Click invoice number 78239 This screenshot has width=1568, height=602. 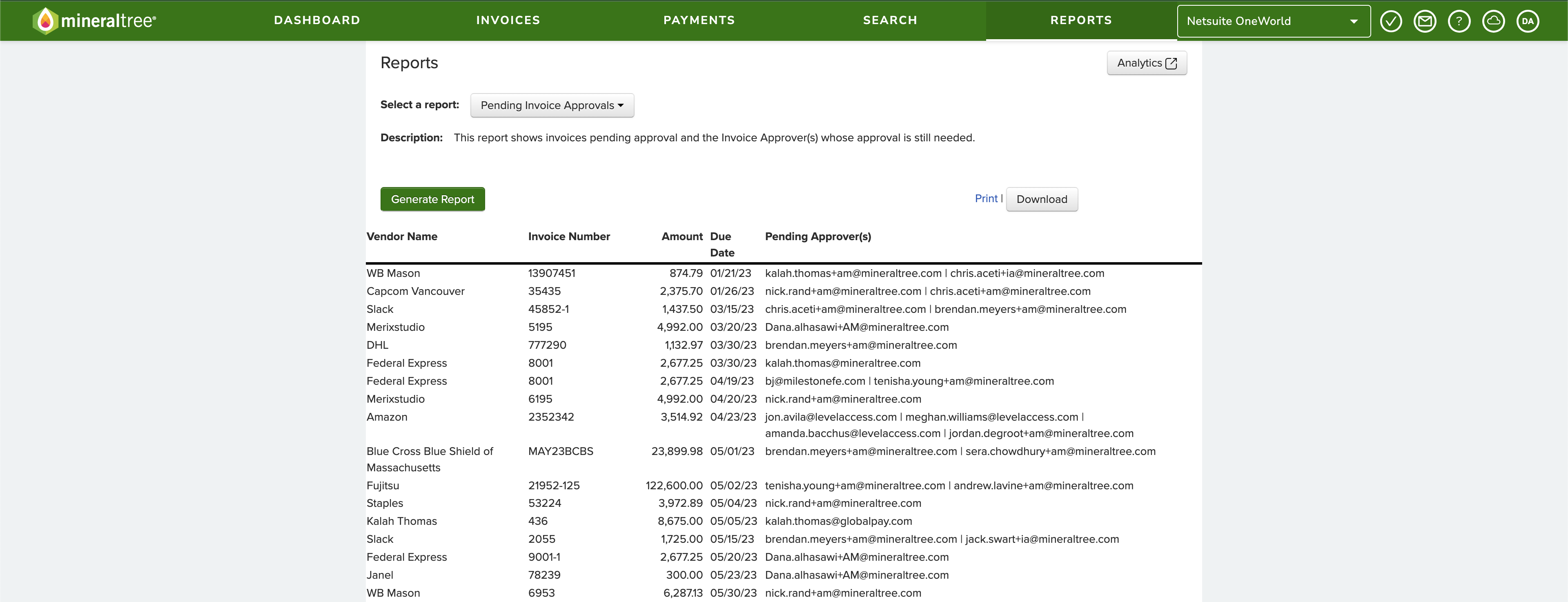pos(544,575)
